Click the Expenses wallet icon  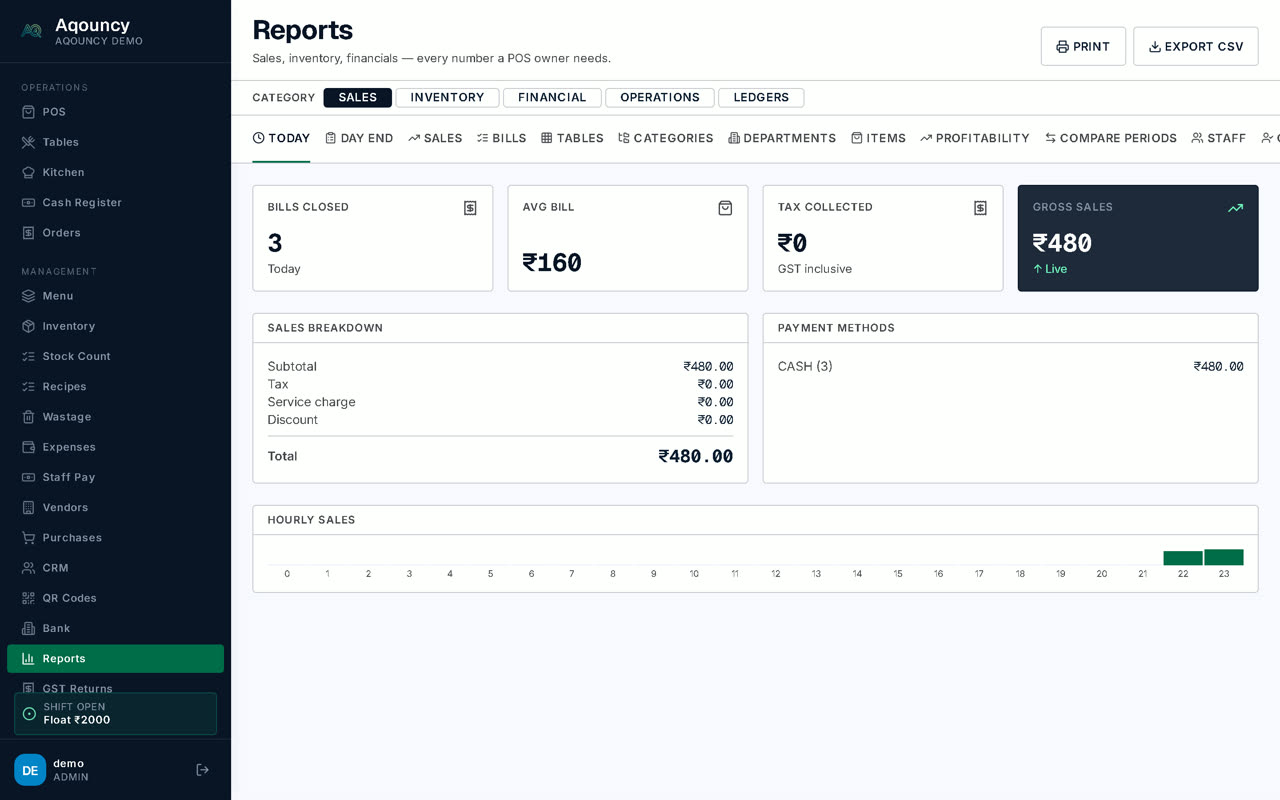(28, 447)
